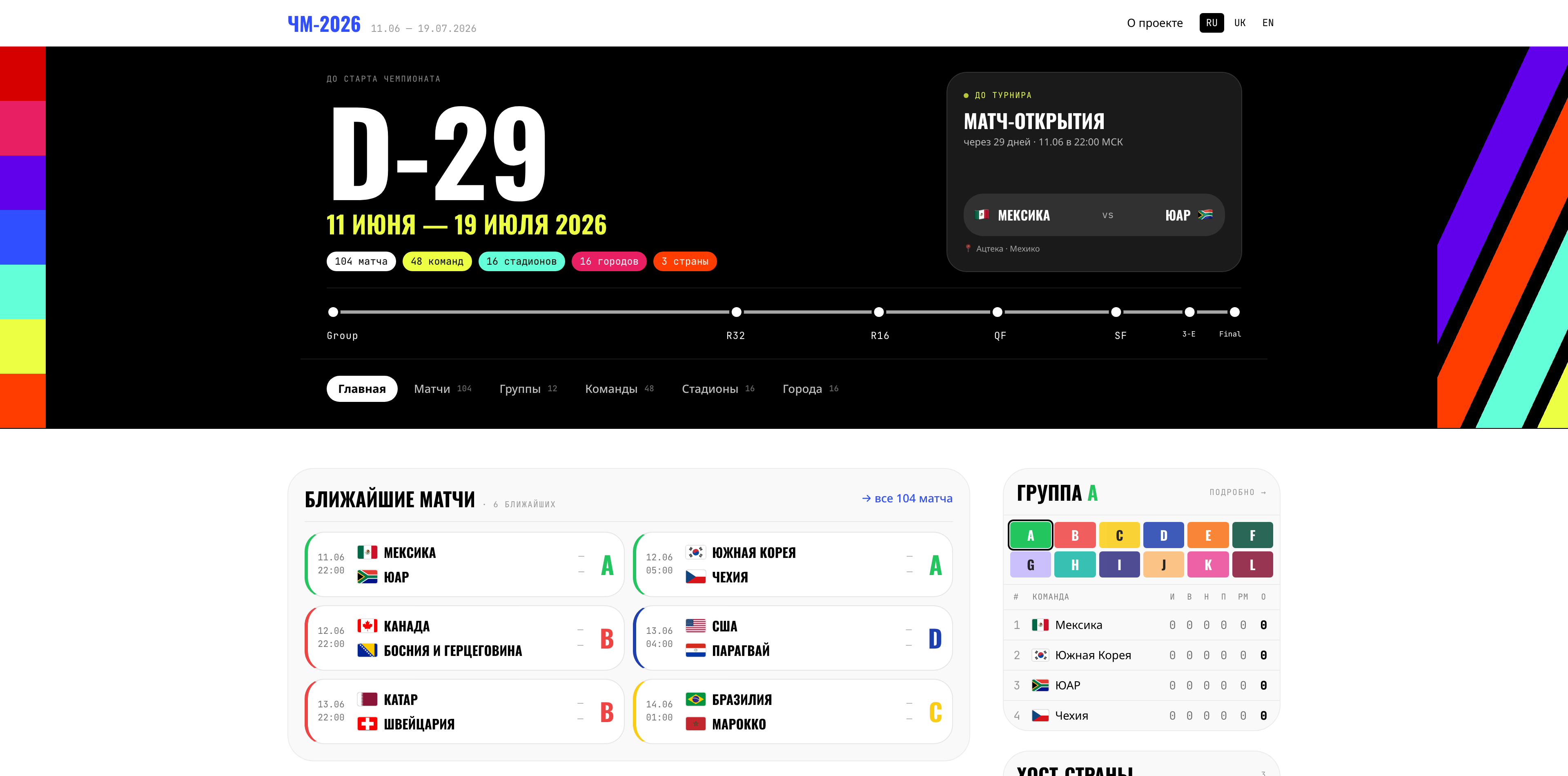1568x776 pixels.
Task: Select group L swatch
Action: pos(1253,565)
